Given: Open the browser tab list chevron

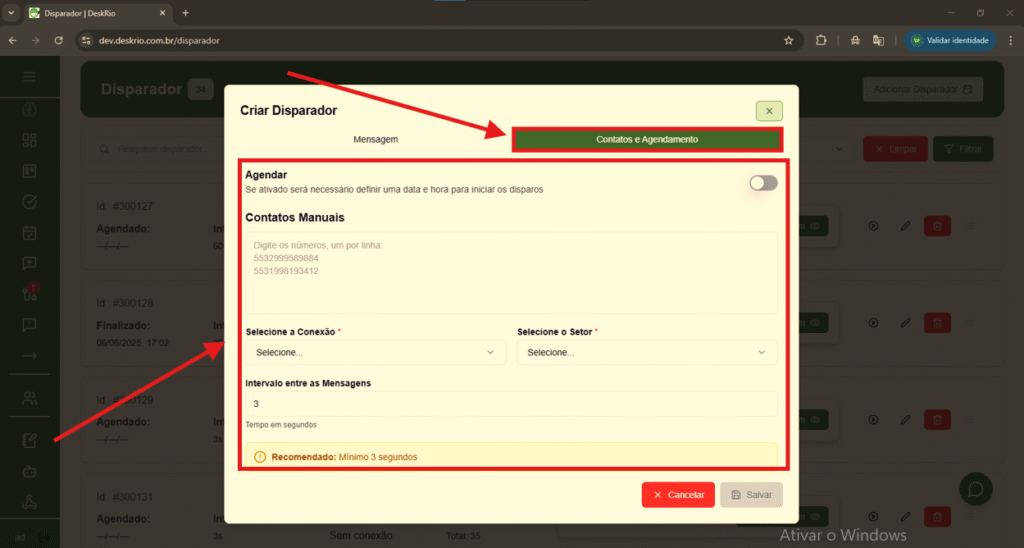Looking at the screenshot, I should click(11, 13).
